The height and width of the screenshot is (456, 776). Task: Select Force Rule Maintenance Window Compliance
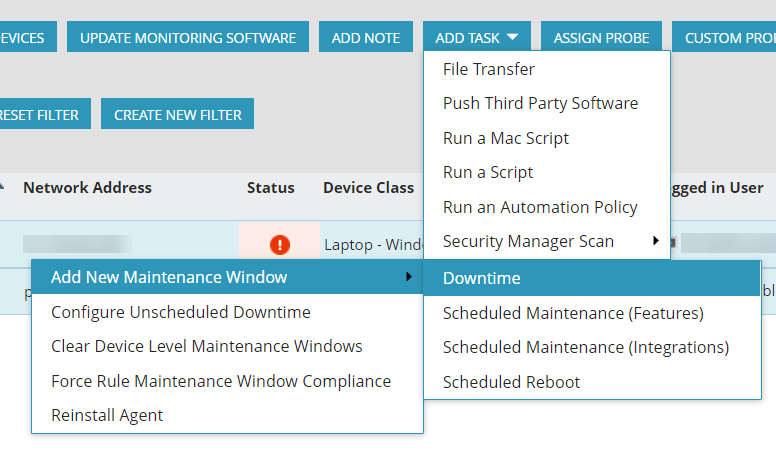pos(221,381)
